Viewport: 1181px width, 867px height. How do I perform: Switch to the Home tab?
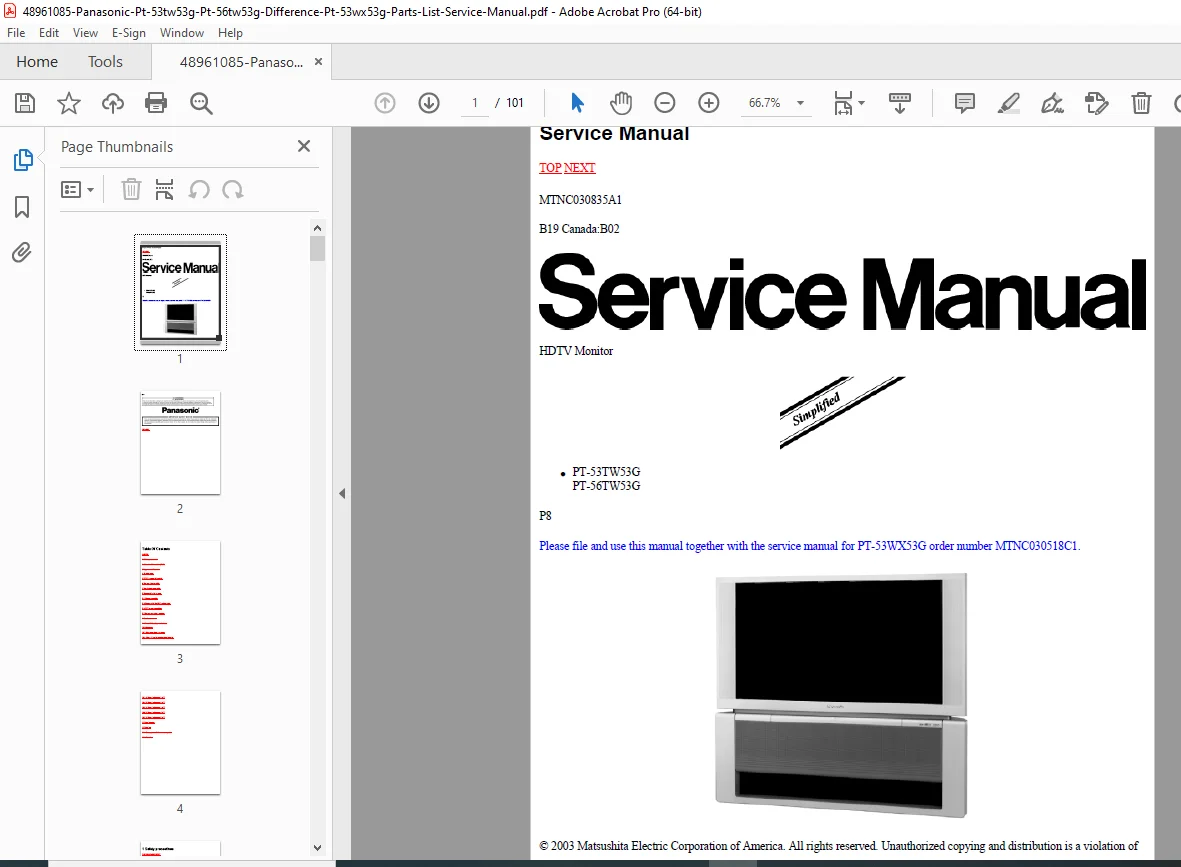pos(37,62)
